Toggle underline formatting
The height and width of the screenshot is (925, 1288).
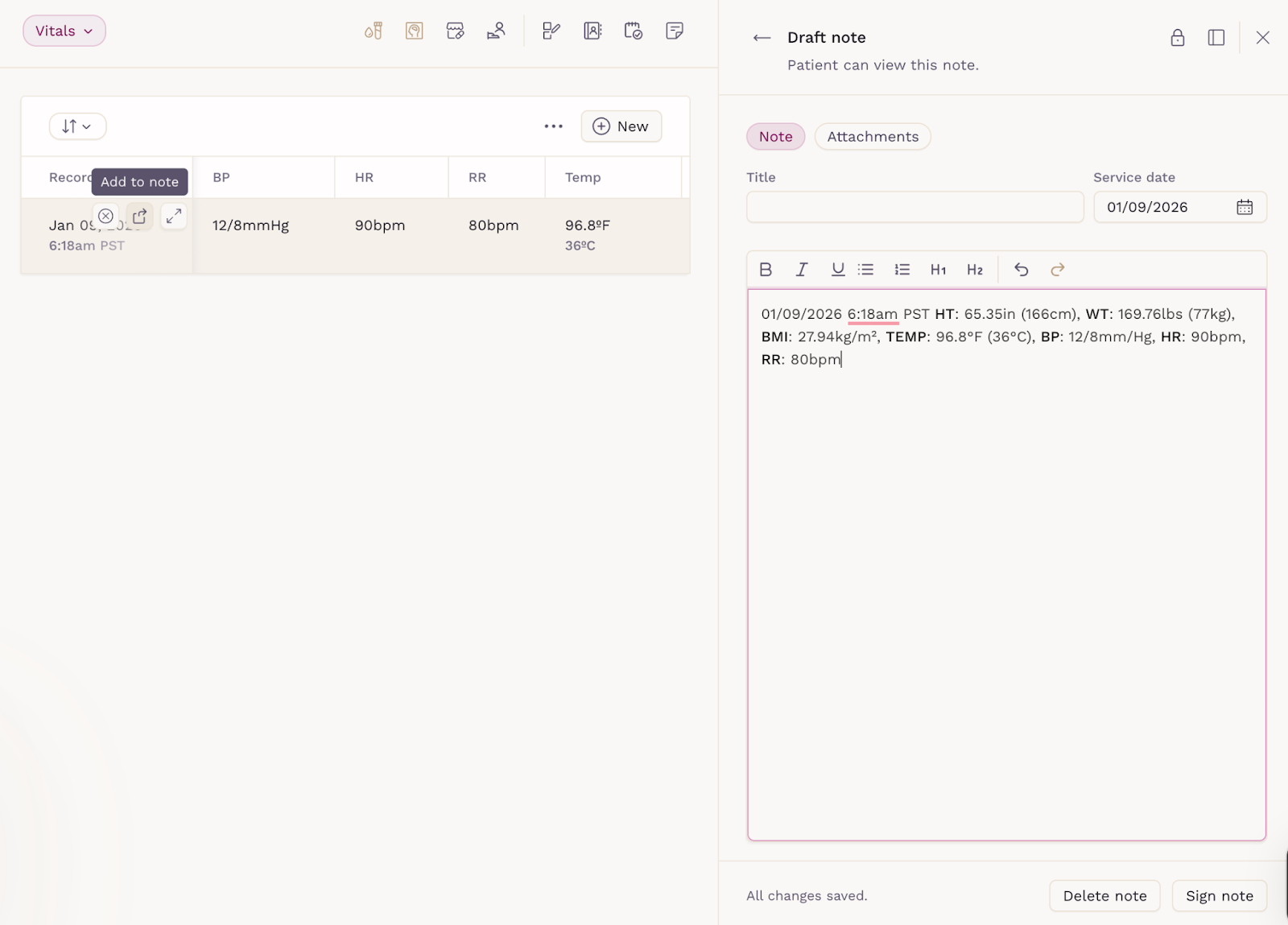[838, 270]
